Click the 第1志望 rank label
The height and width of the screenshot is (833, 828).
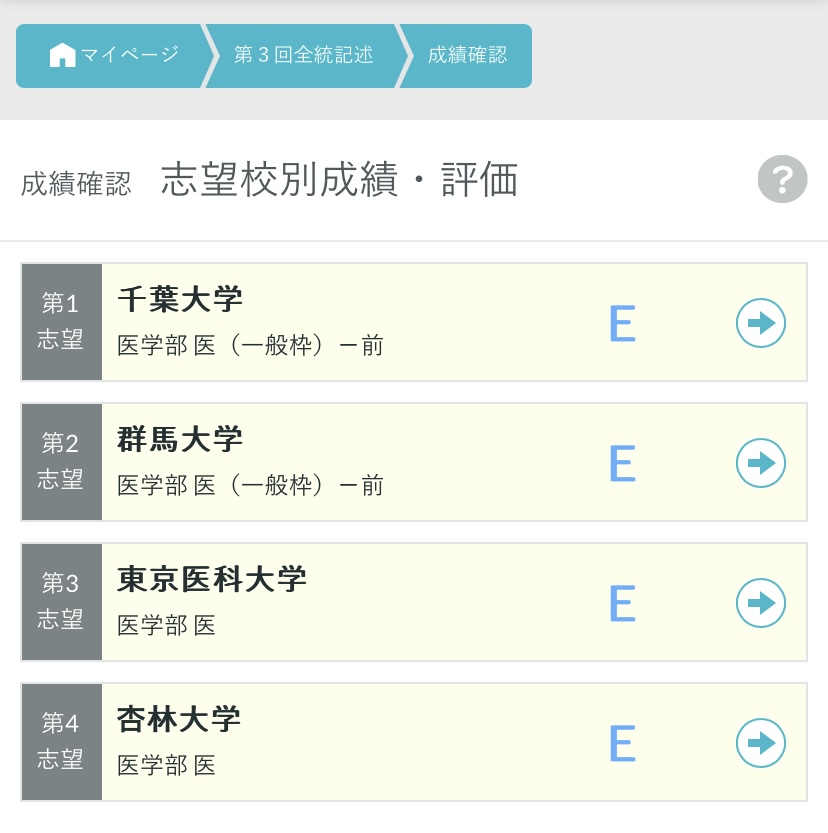click(x=61, y=322)
